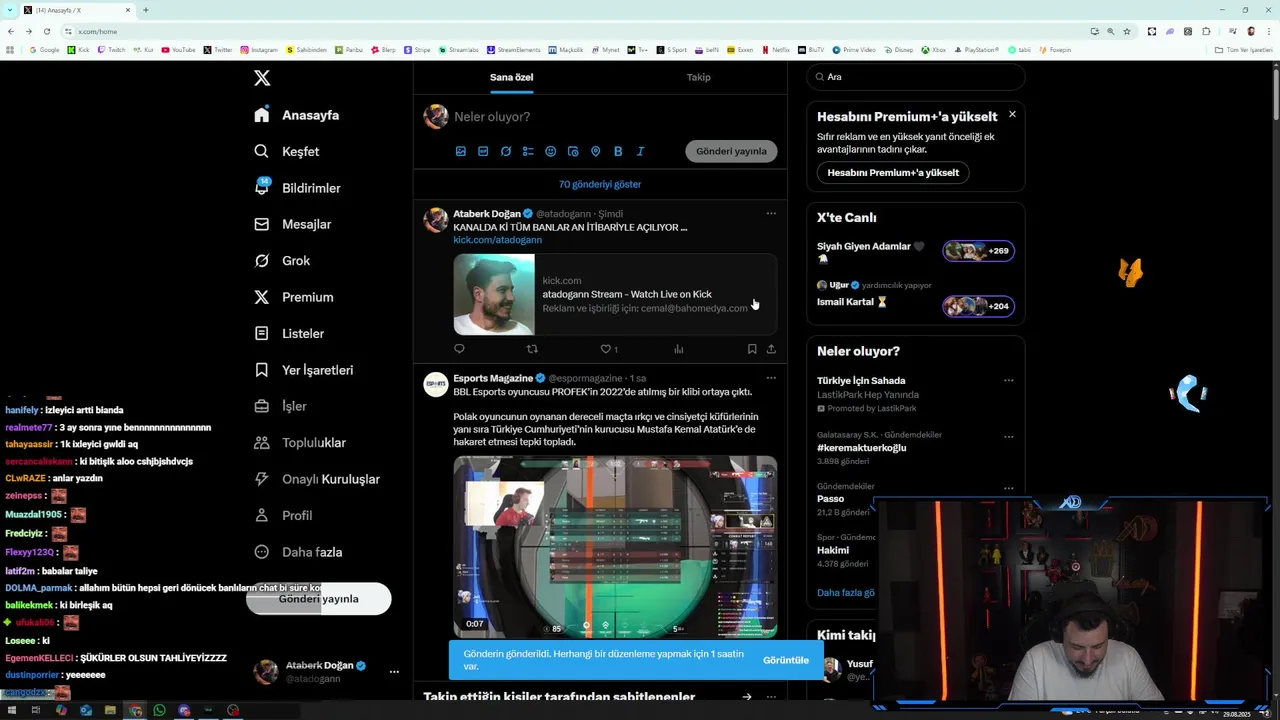Open pinned posts arrow by 'Takip ettiğin kişiler'

pos(747,697)
